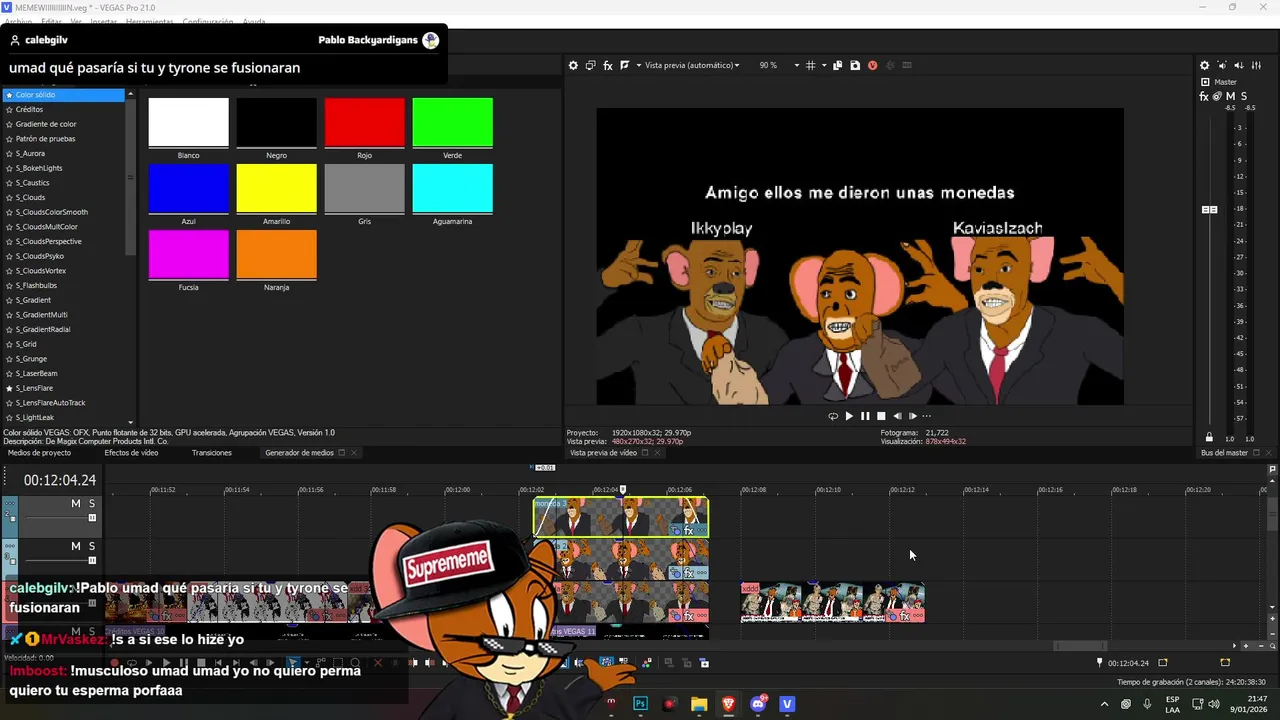The width and height of the screenshot is (1280, 720).
Task: Stop the video preview playback
Action: (881, 416)
